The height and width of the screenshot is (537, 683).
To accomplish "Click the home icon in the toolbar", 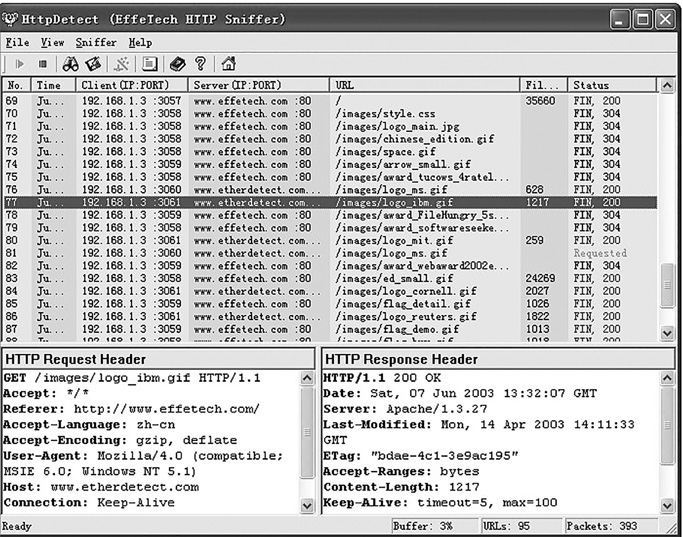I will click(228, 64).
